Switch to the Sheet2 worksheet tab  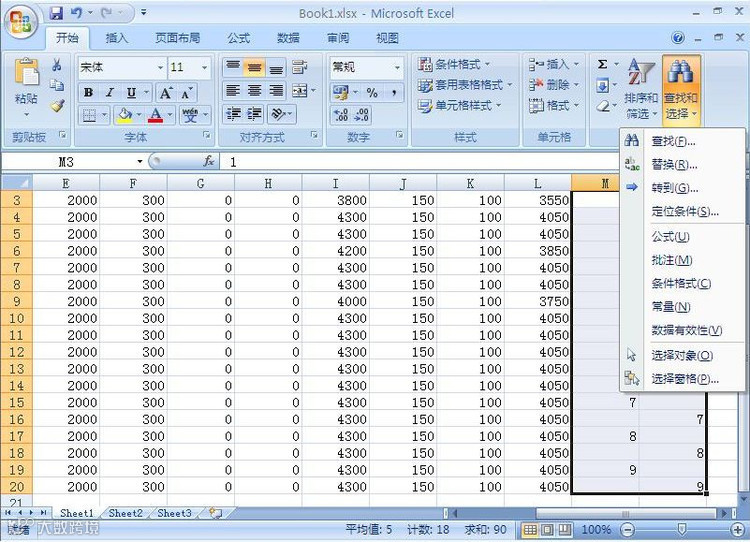[x=126, y=513]
